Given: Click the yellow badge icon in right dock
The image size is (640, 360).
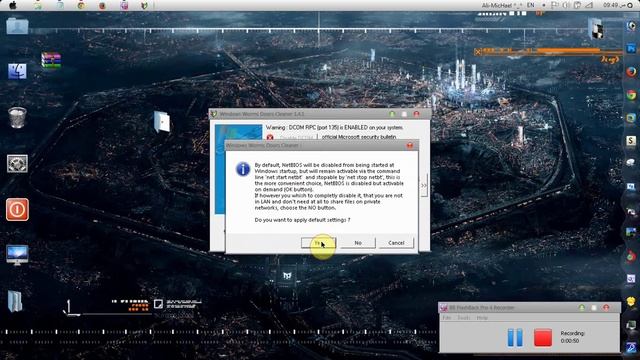Looking at the screenshot, I should point(631,302).
